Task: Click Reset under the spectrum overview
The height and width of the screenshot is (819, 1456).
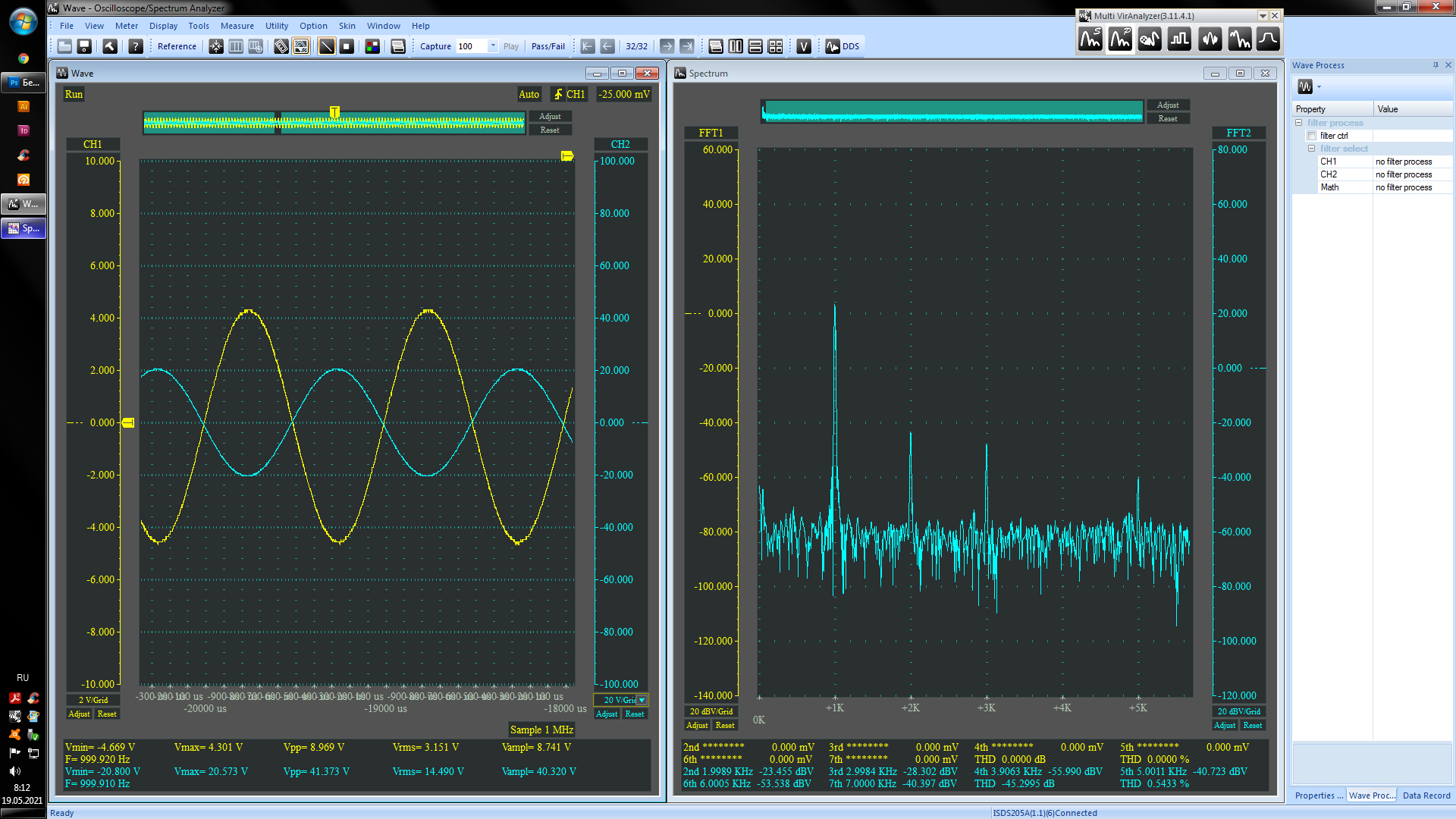Action: pyautogui.click(x=1167, y=118)
